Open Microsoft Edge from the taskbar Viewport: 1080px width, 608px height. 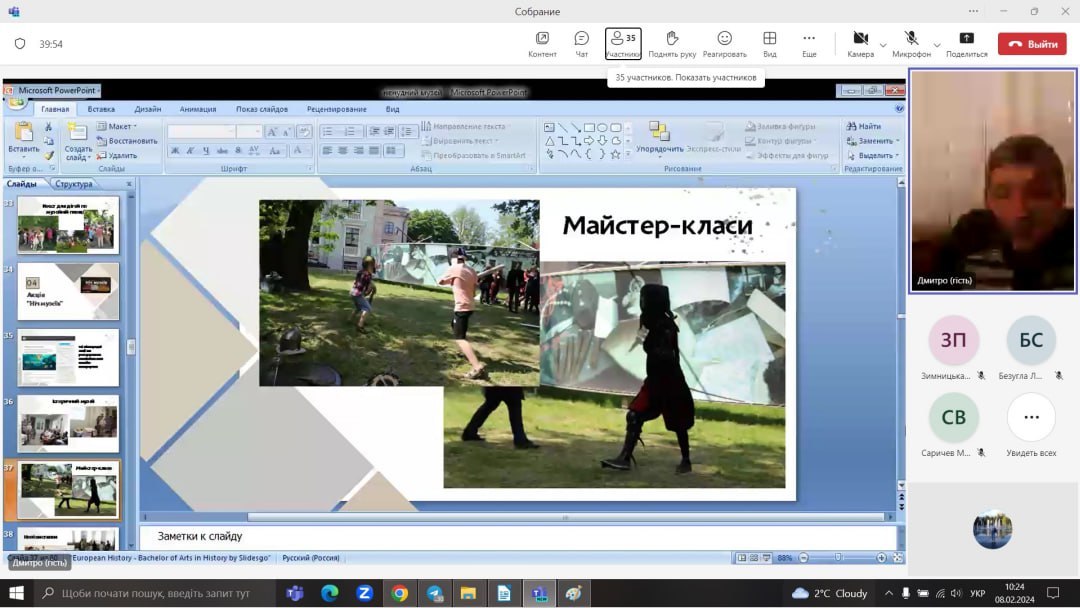click(x=330, y=593)
